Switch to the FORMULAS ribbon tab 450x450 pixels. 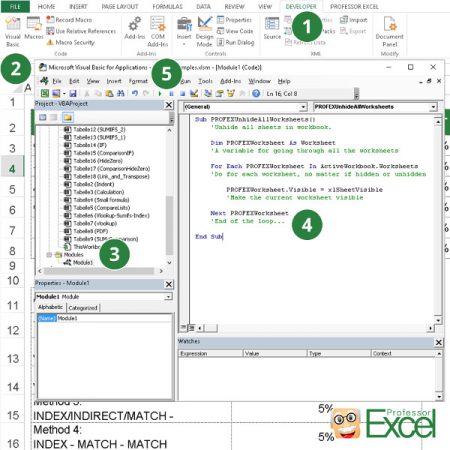[167, 7]
